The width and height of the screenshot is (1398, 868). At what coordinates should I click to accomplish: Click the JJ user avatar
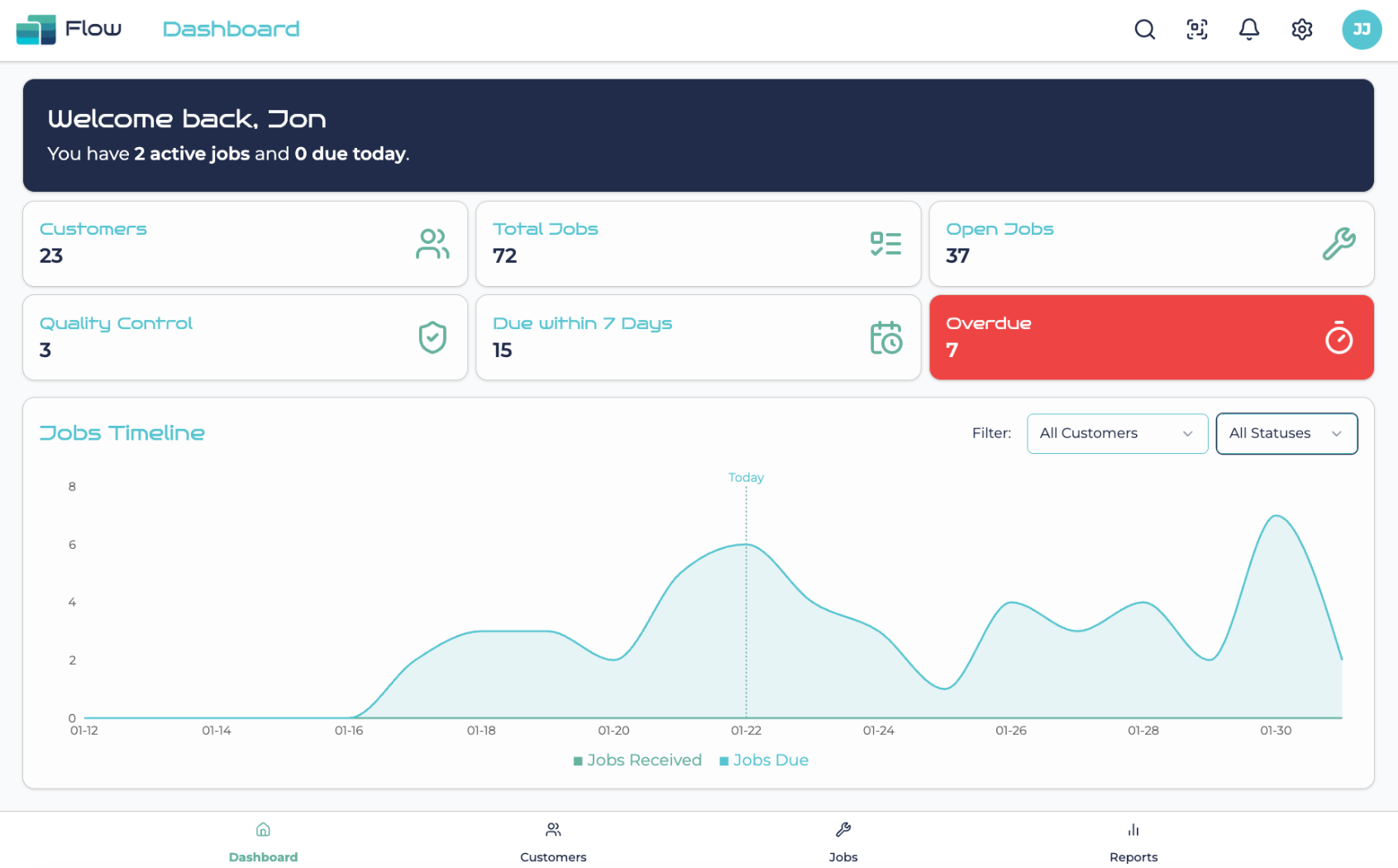tap(1361, 30)
